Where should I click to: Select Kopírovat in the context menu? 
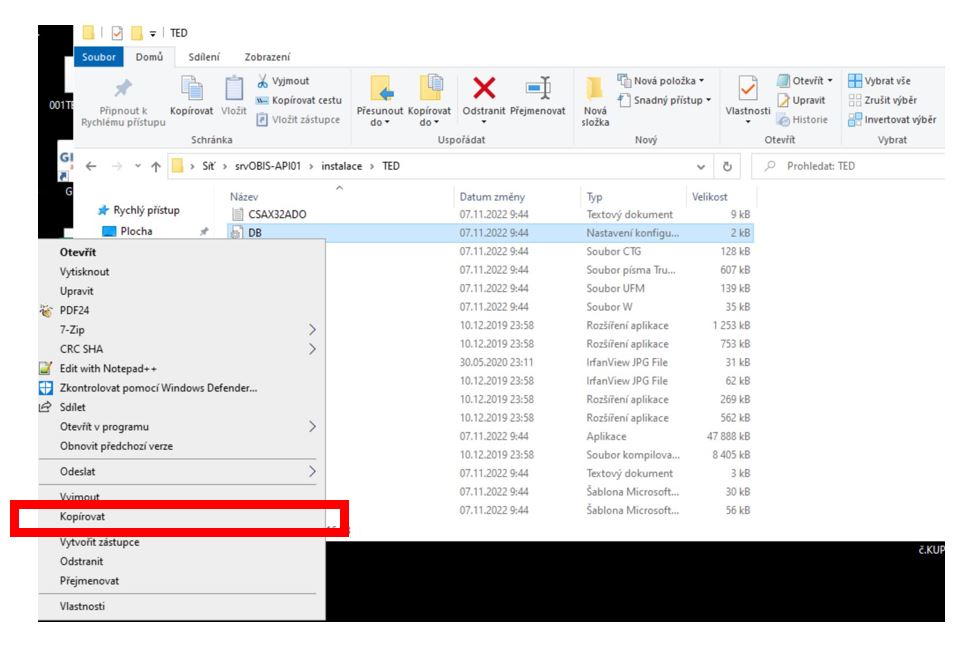coord(82,518)
